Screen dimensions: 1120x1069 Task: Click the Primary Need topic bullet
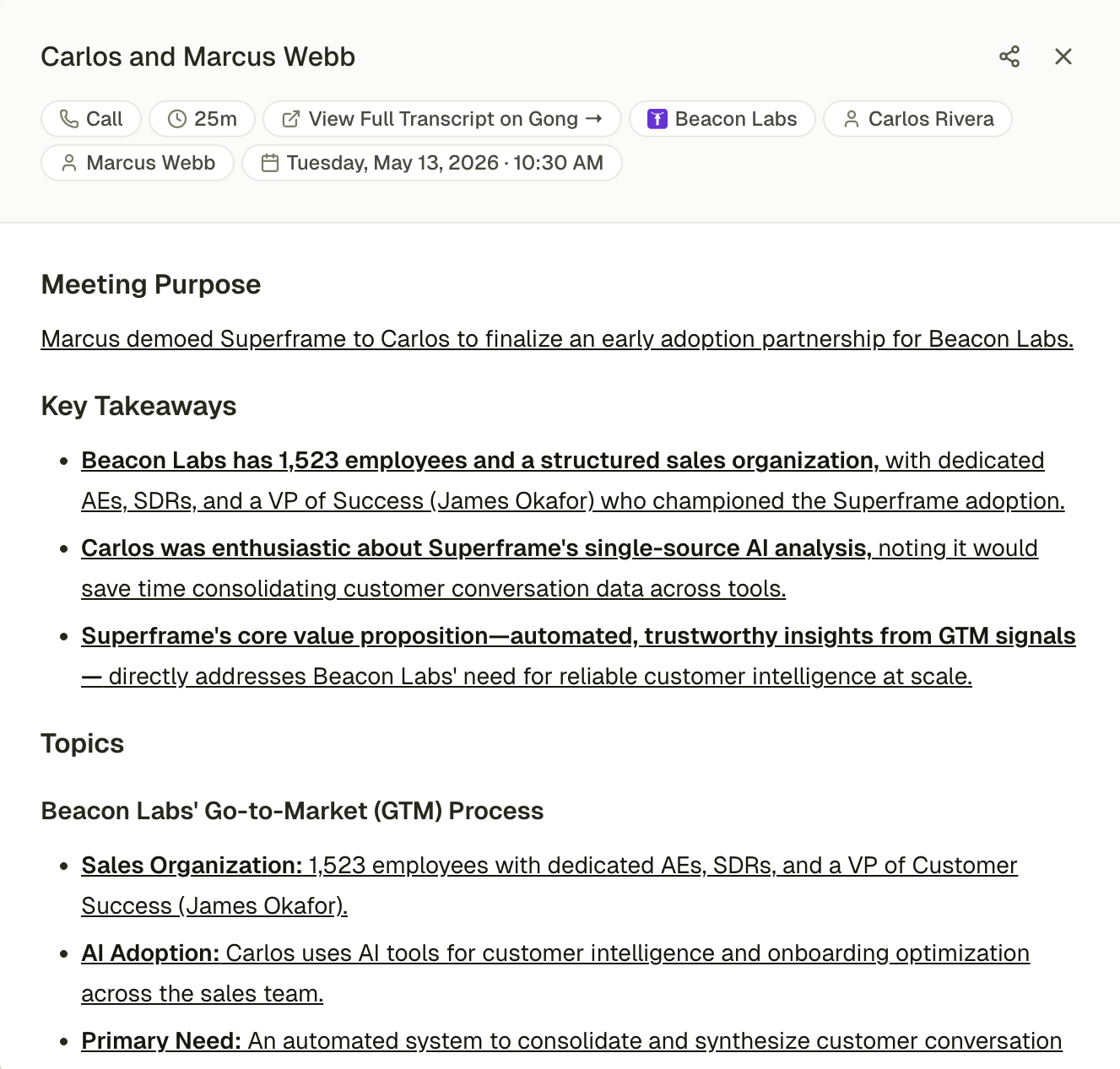point(571,1041)
